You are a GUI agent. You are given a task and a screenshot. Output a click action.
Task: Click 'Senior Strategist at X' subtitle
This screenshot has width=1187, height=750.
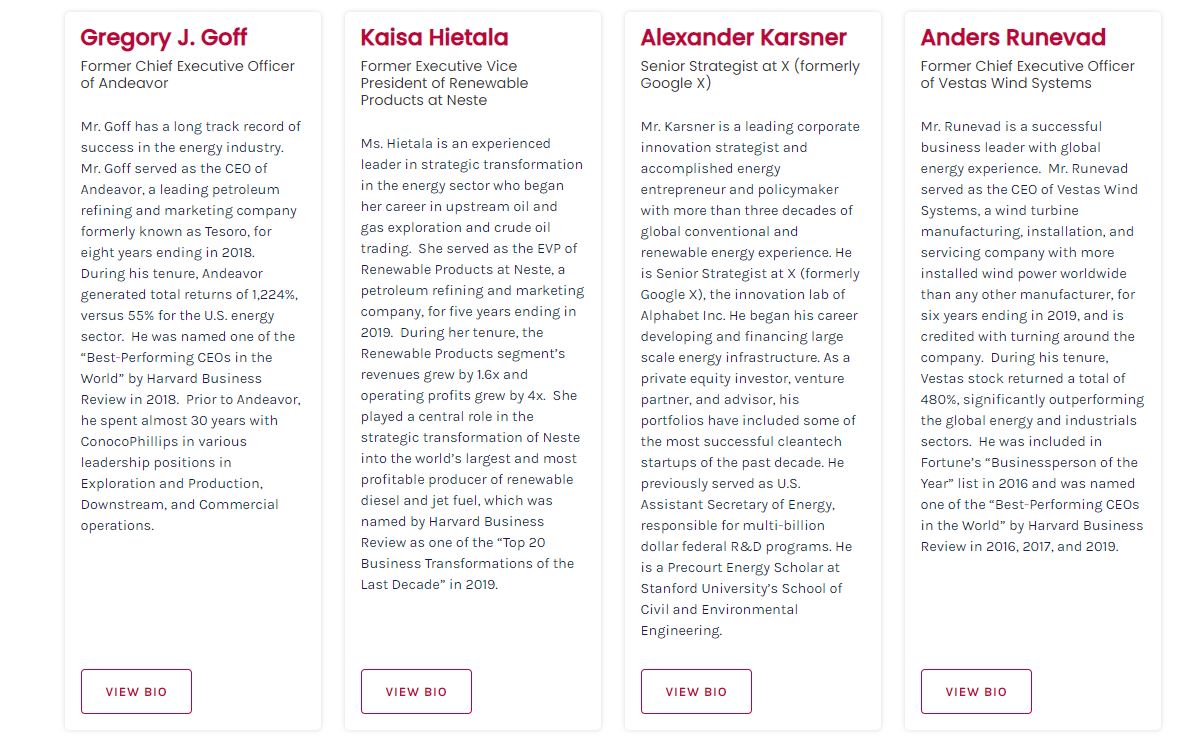[750, 75]
